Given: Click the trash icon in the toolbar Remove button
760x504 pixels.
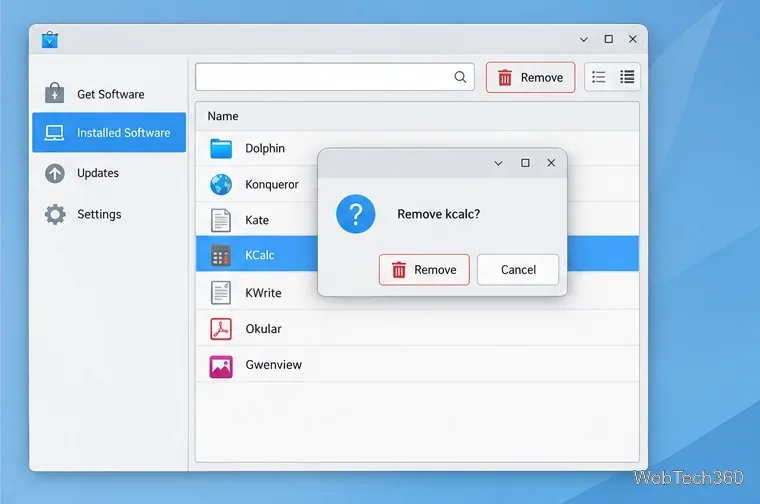Looking at the screenshot, I should [x=505, y=78].
